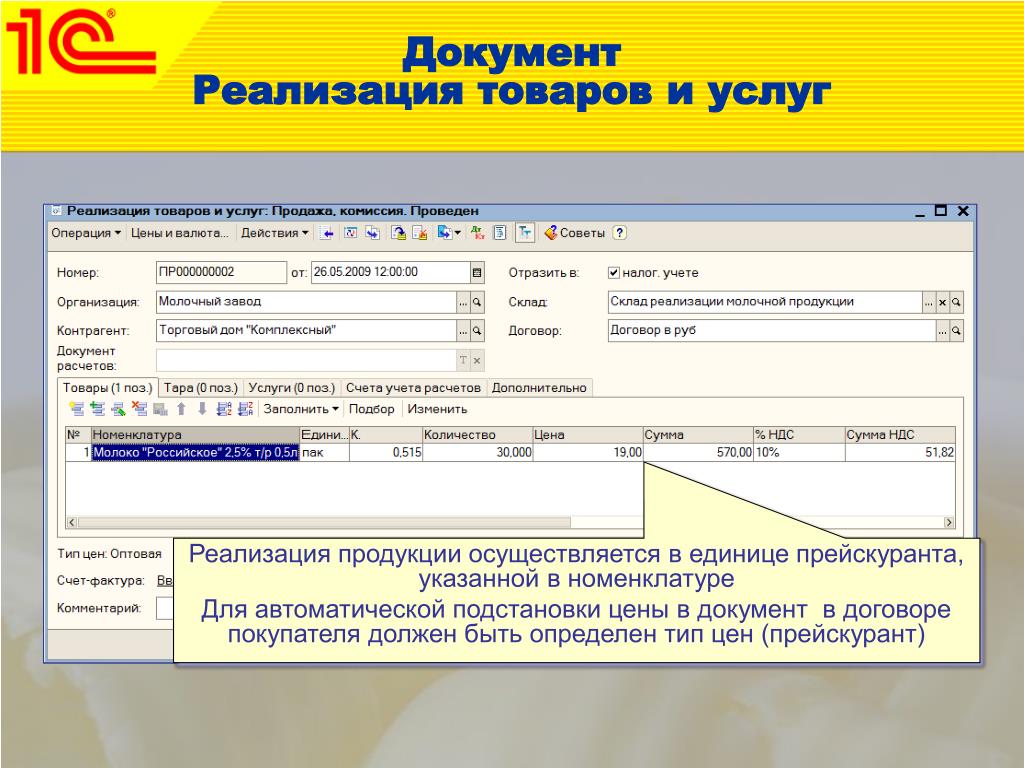Viewport: 1024px width, 768px height.
Task: Open the Заполнить dropdown
Action: [300, 409]
